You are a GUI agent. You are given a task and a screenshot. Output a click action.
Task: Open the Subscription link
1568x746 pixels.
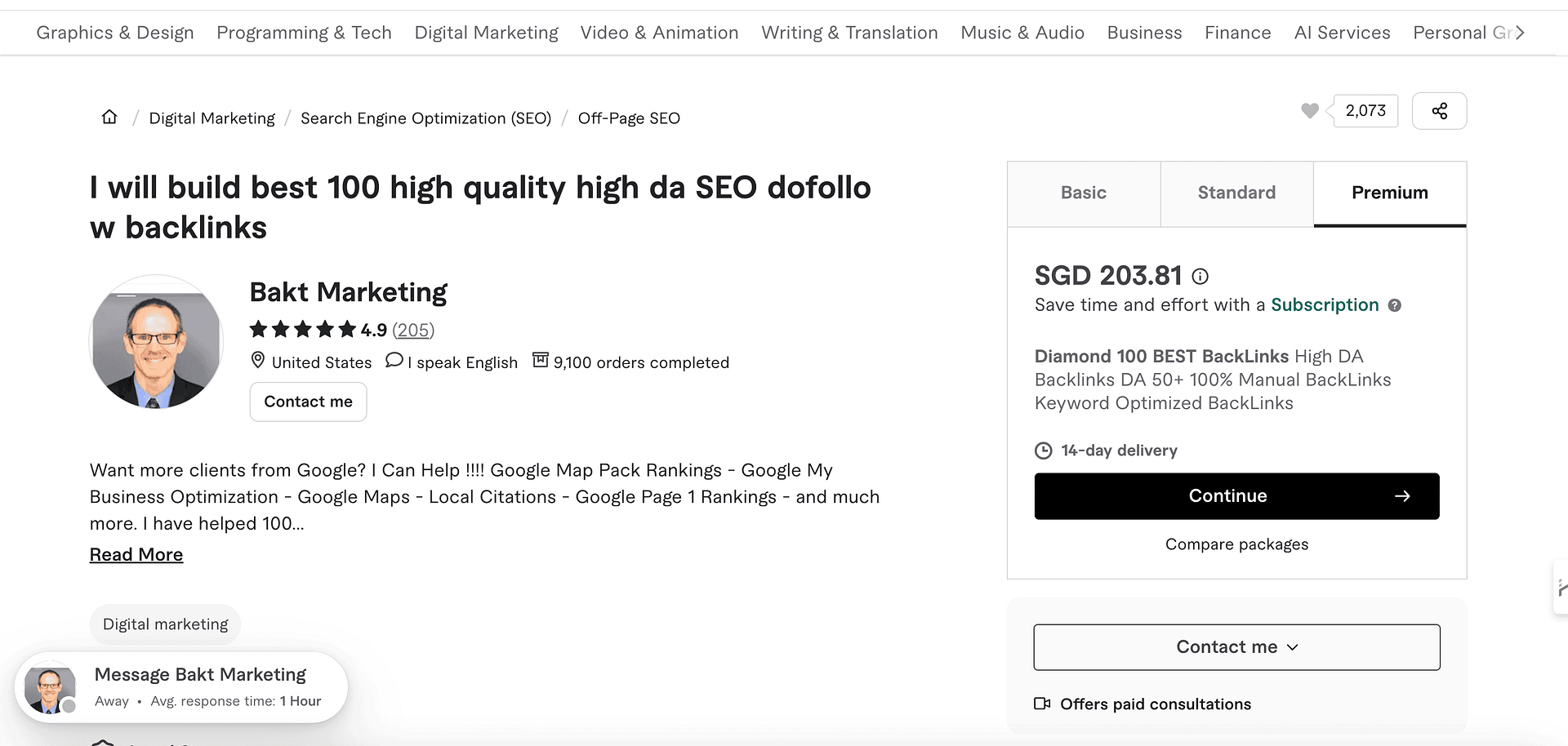tap(1325, 305)
